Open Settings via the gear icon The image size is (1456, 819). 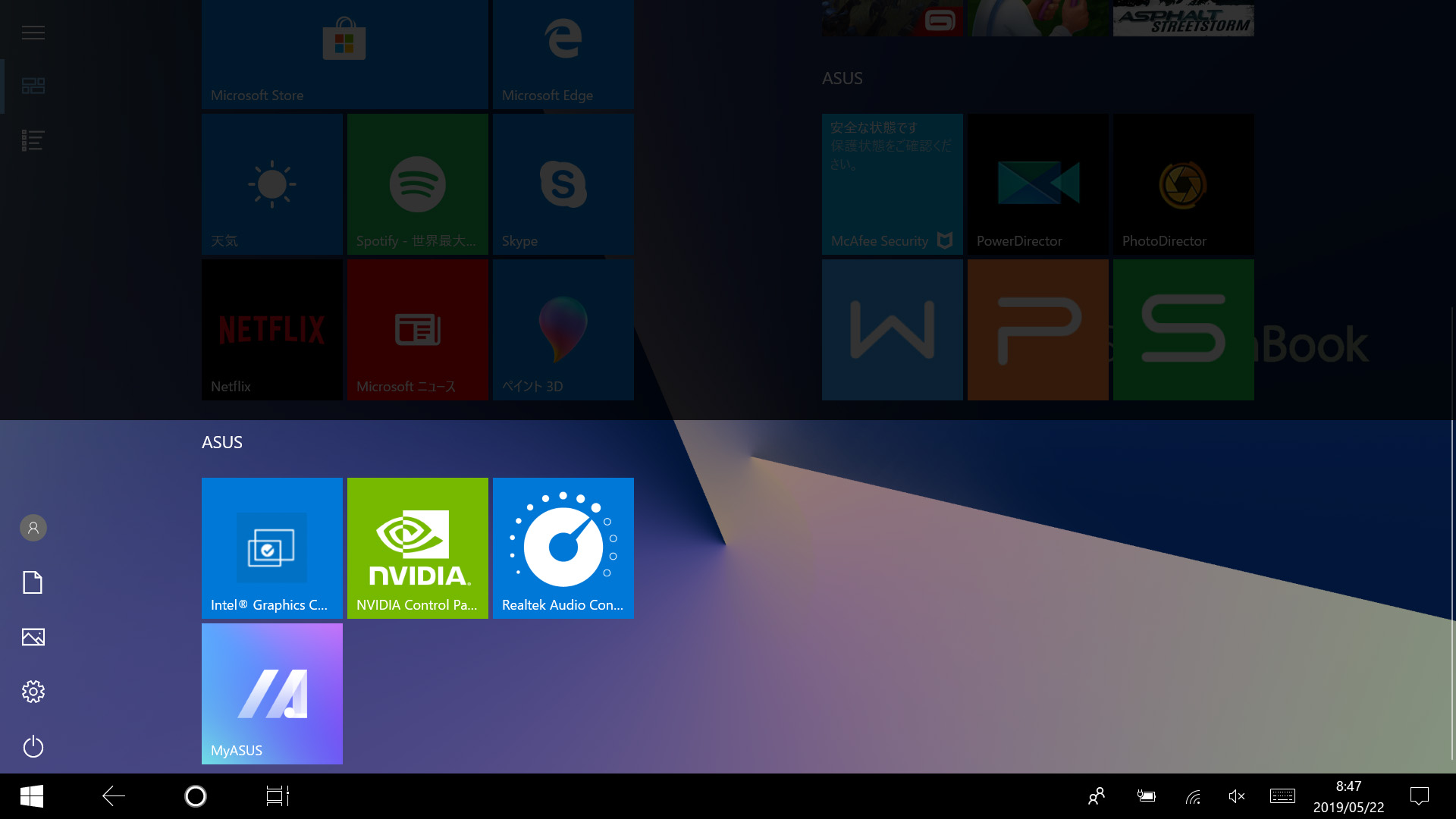[x=33, y=692]
